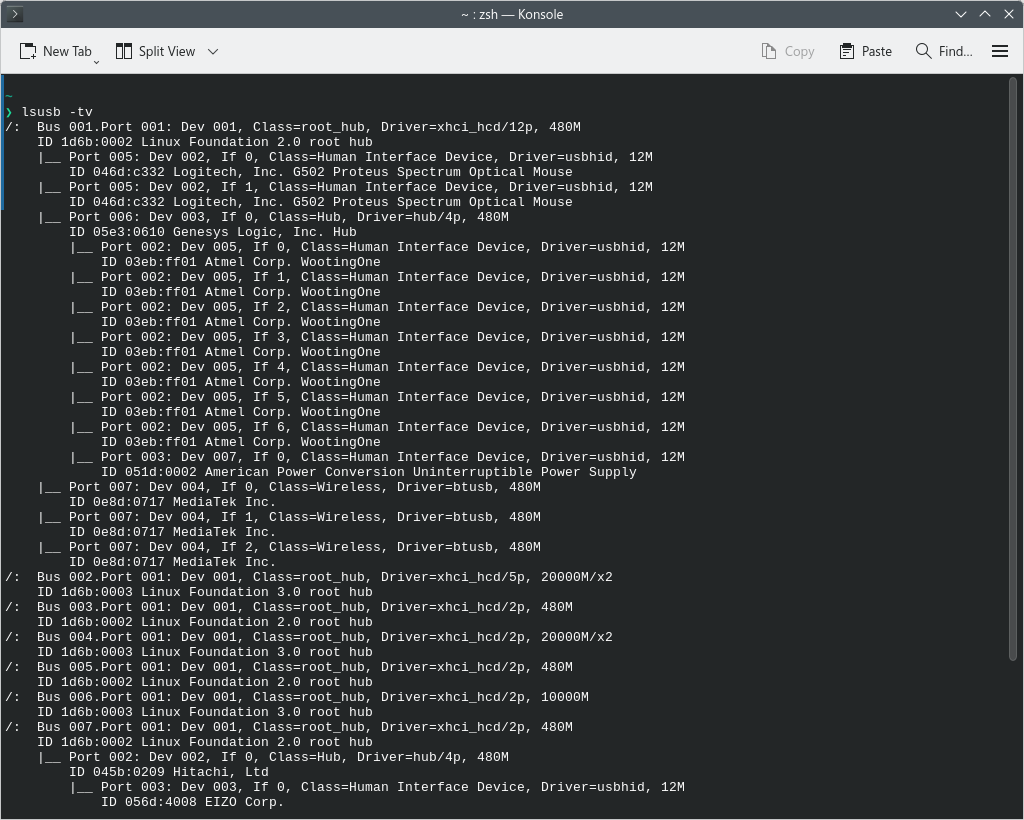The width and height of the screenshot is (1024, 820).
Task: Click the Copy toolbar button
Action: click(788, 51)
